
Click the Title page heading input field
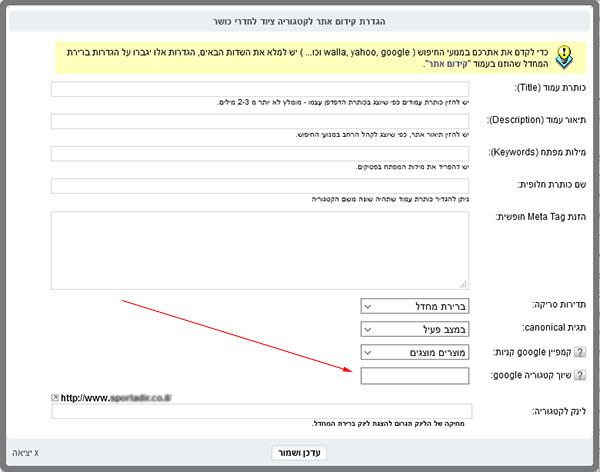[x=260, y=89]
